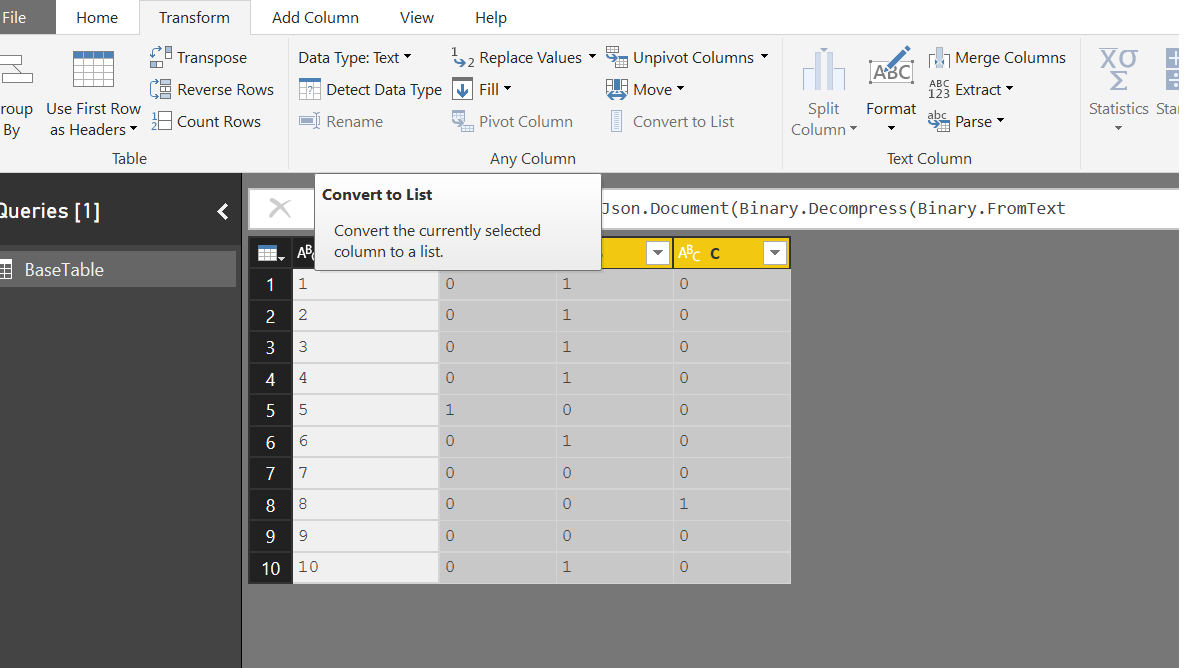This screenshot has height=668, width=1185.
Task: Click the Count Rows label
Action: point(219,122)
